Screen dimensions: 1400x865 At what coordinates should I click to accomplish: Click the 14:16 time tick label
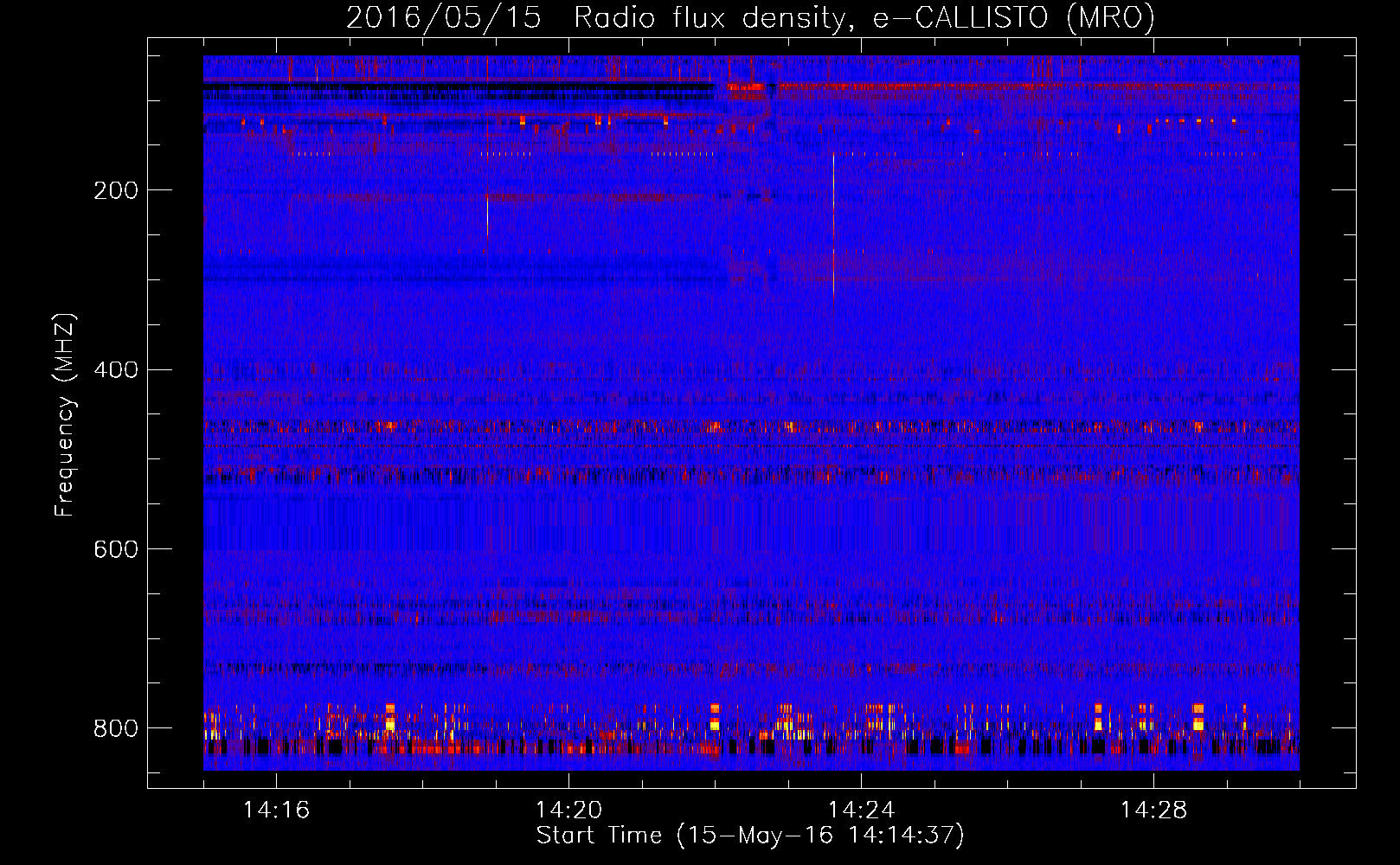[x=277, y=811]
